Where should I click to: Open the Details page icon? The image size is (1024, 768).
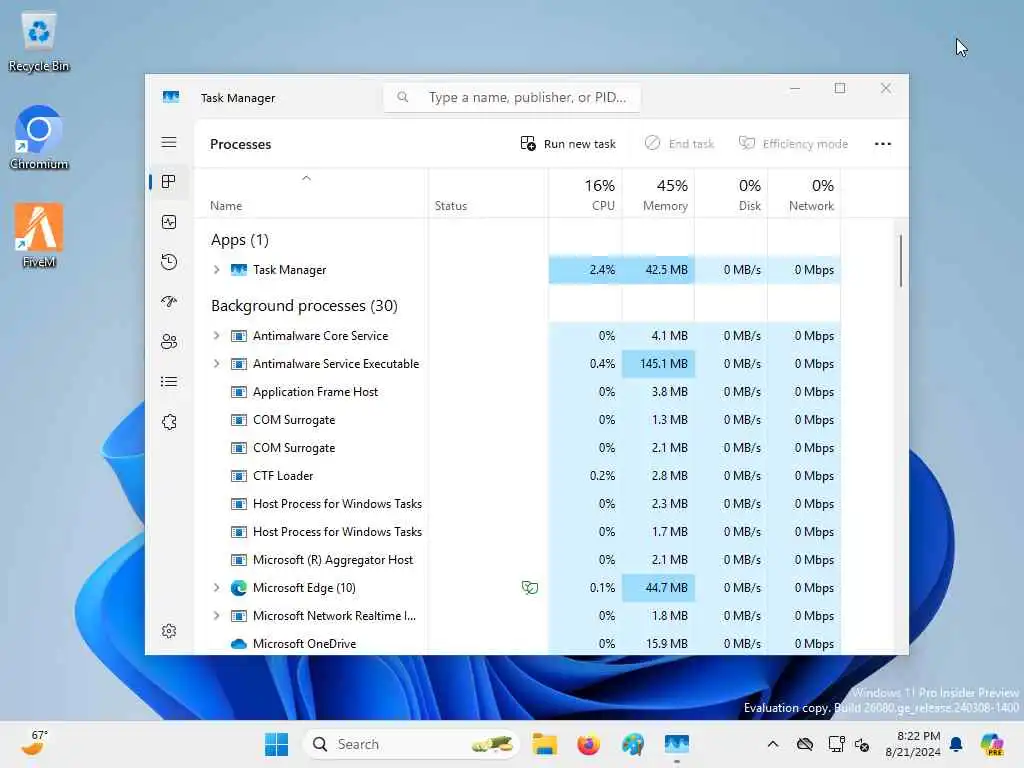click(x=169, y=381)
